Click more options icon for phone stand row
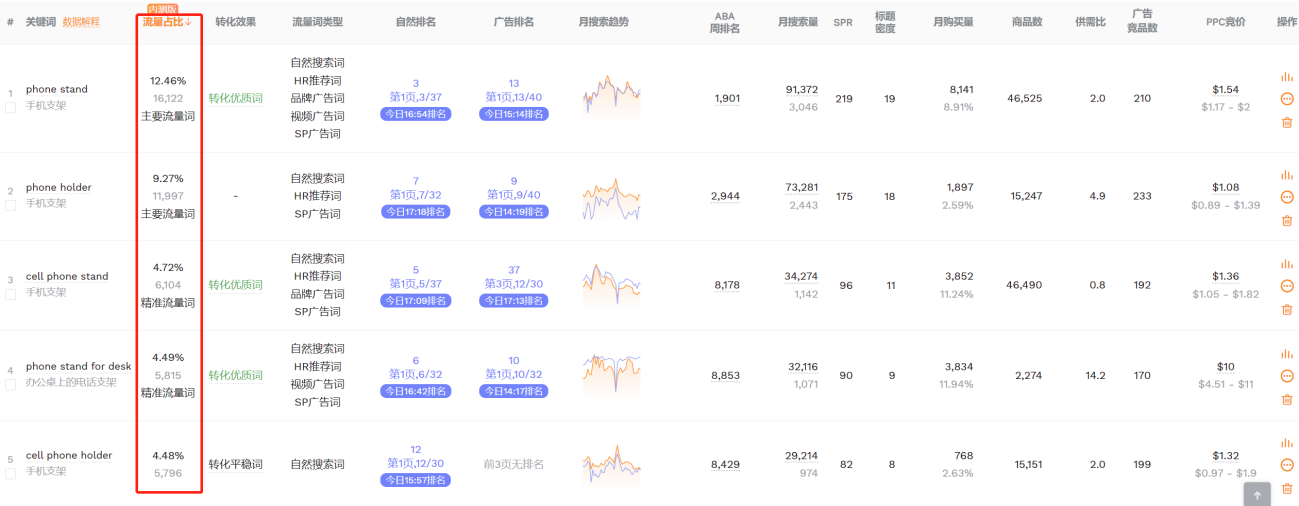 pyautogui.click(x=1286, y=99)
